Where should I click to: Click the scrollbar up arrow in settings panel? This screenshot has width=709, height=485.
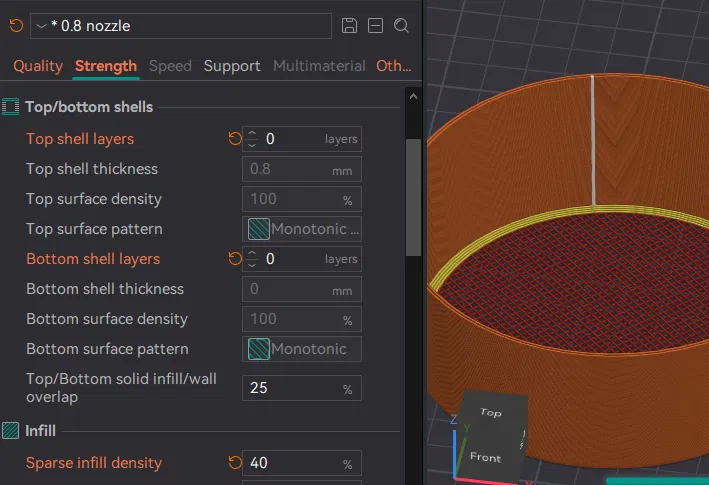(x=413, y=96)
